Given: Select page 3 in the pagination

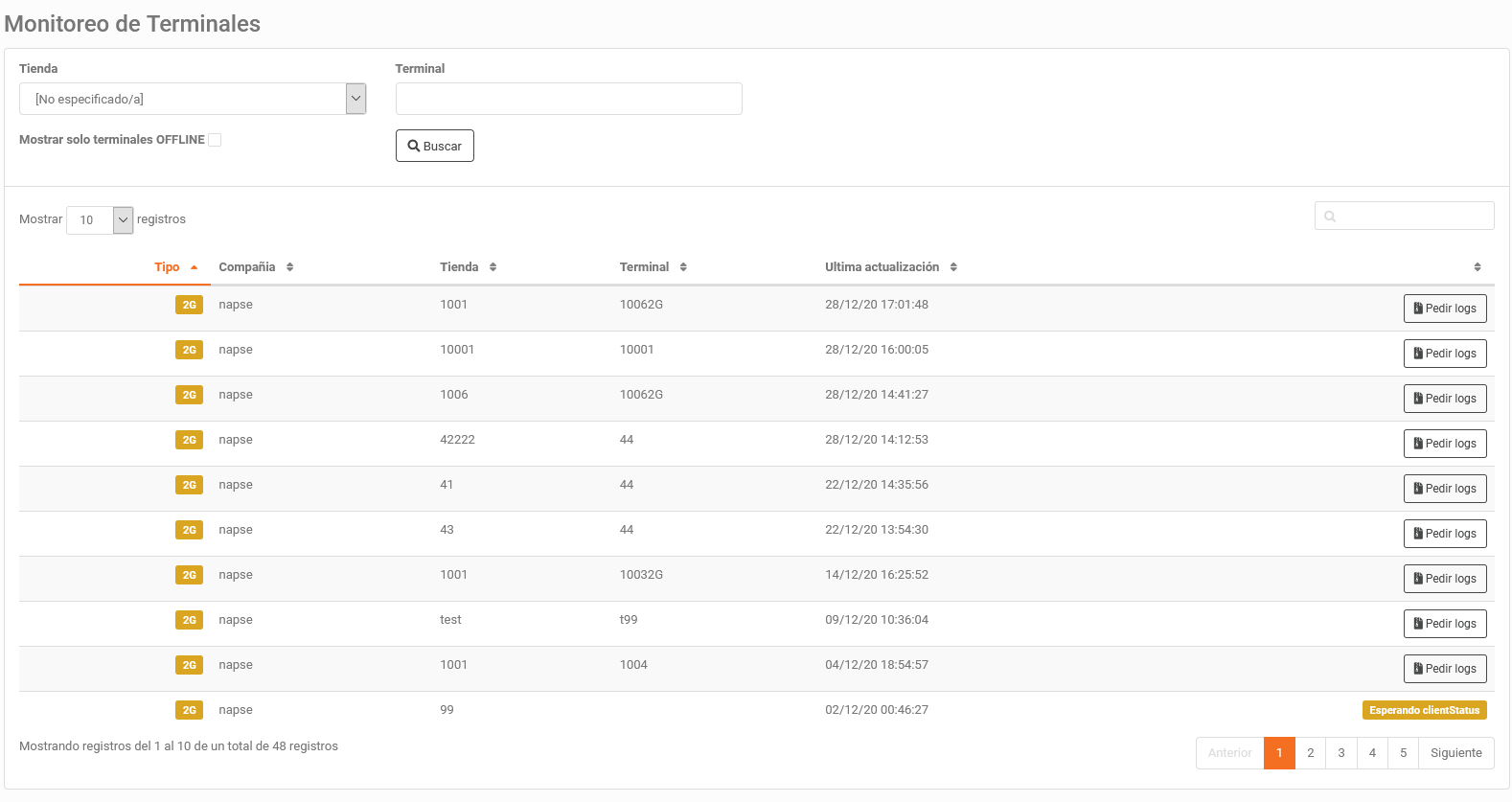Looking at the screenshot, I should tap(1340, 753).
